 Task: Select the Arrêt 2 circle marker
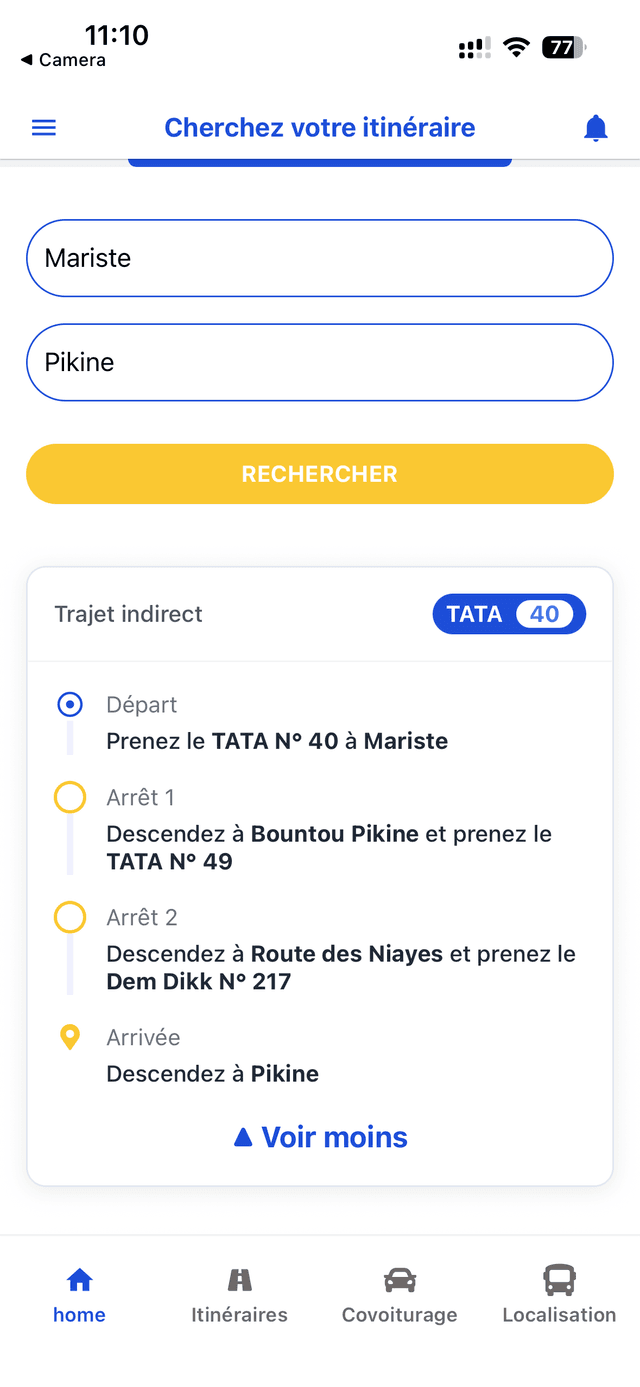[x=70, y=917]
